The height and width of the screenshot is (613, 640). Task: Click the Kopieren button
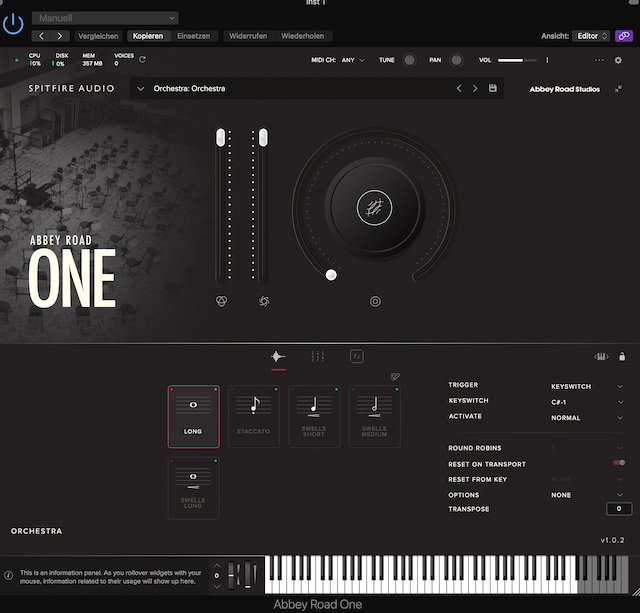click(x=148, y=36)
